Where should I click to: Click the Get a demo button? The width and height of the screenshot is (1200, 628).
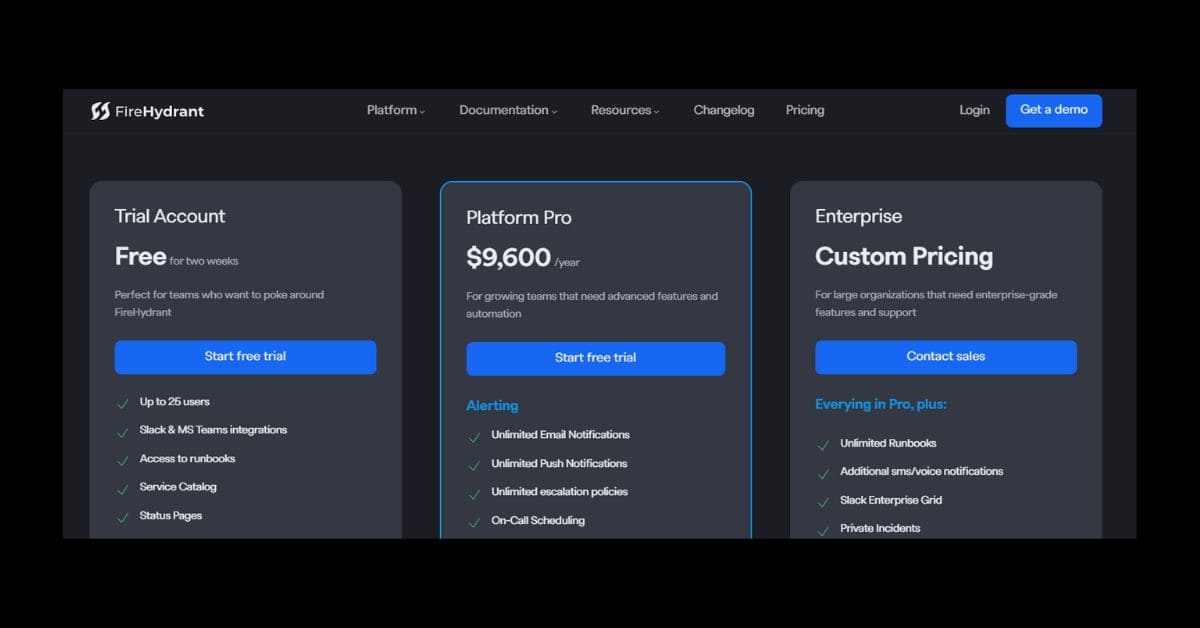1054,110
